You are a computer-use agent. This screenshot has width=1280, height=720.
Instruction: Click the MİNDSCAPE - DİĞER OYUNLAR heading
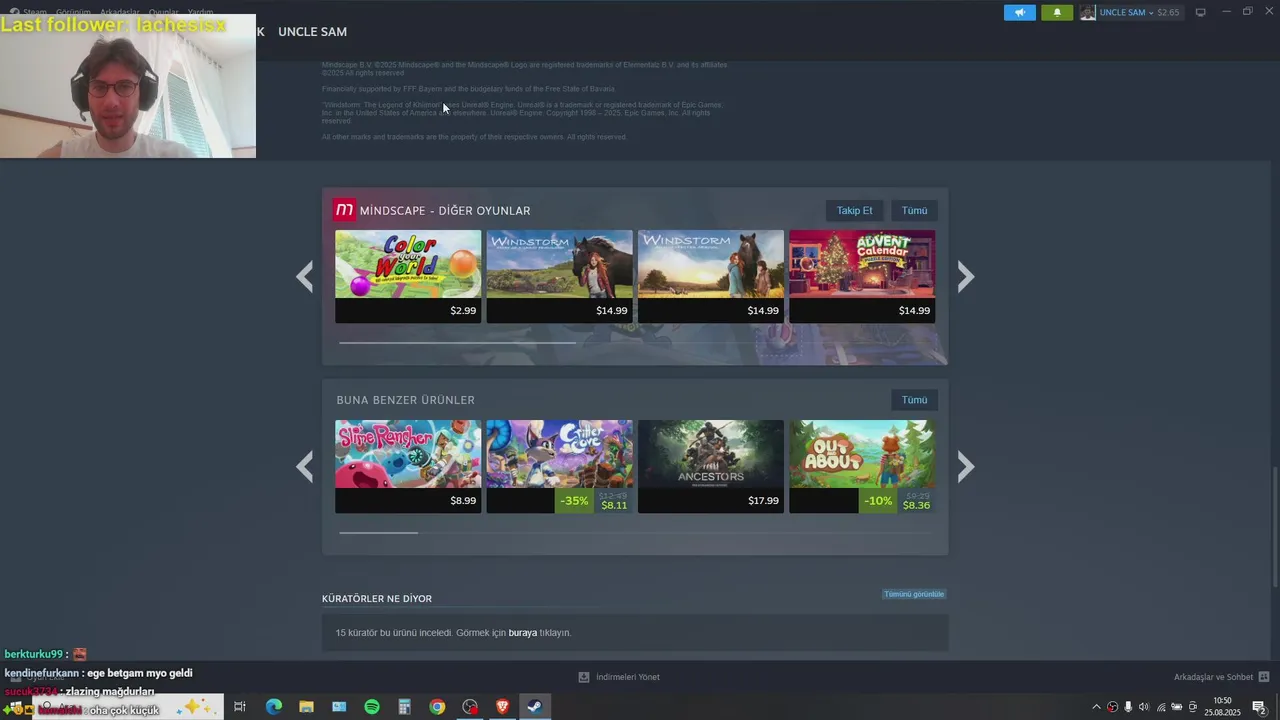(x=445, y=211)
